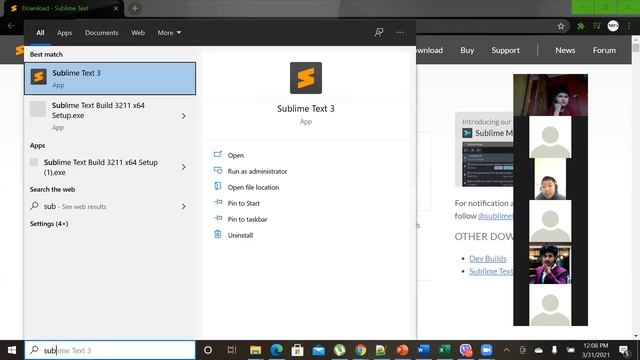Screen dimensions: 640x360
Task: Open Viber from taskbar
Action: click(x=466, y=350)
